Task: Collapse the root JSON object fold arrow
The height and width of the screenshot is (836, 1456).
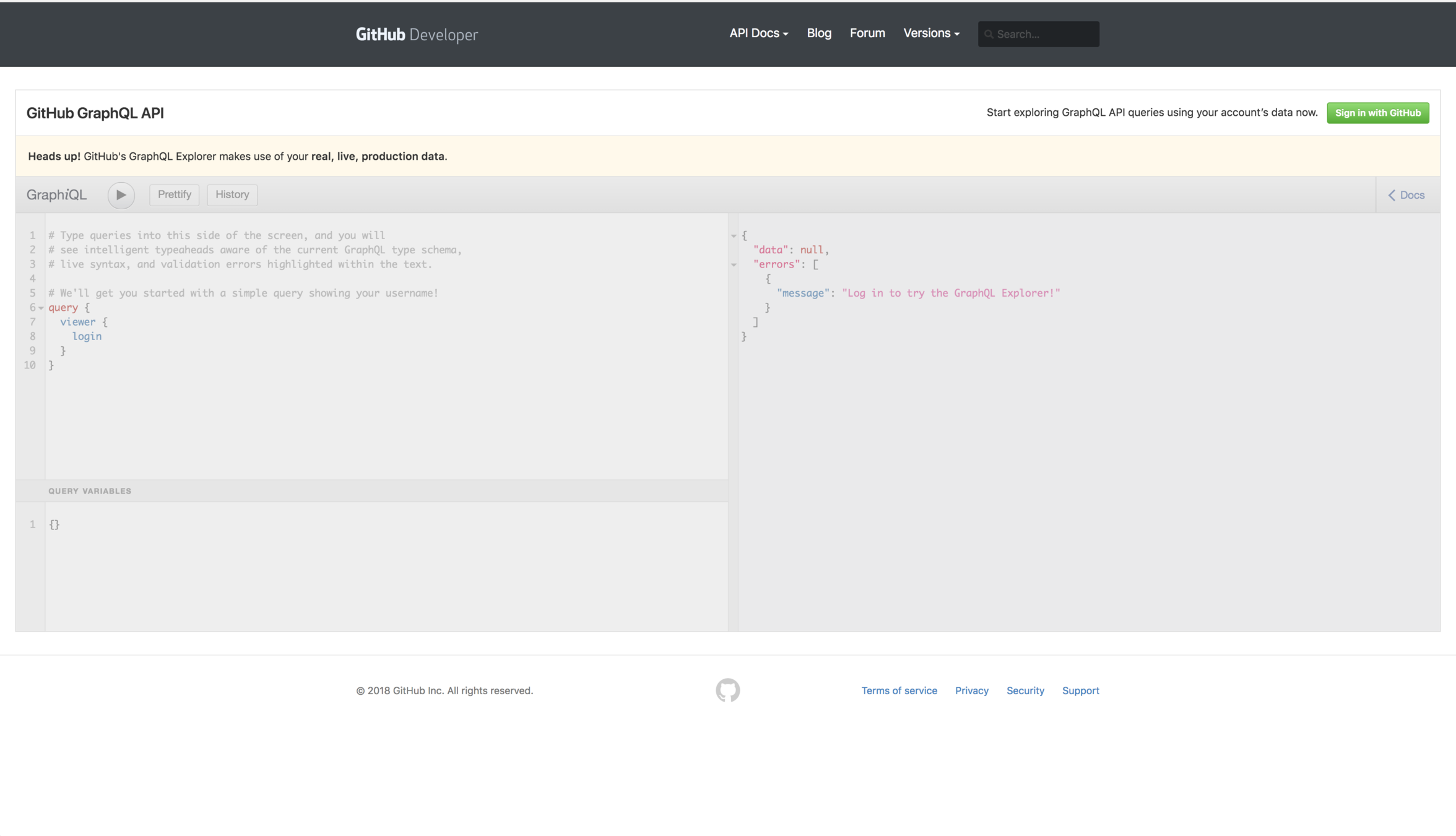Action: (734, 236)
